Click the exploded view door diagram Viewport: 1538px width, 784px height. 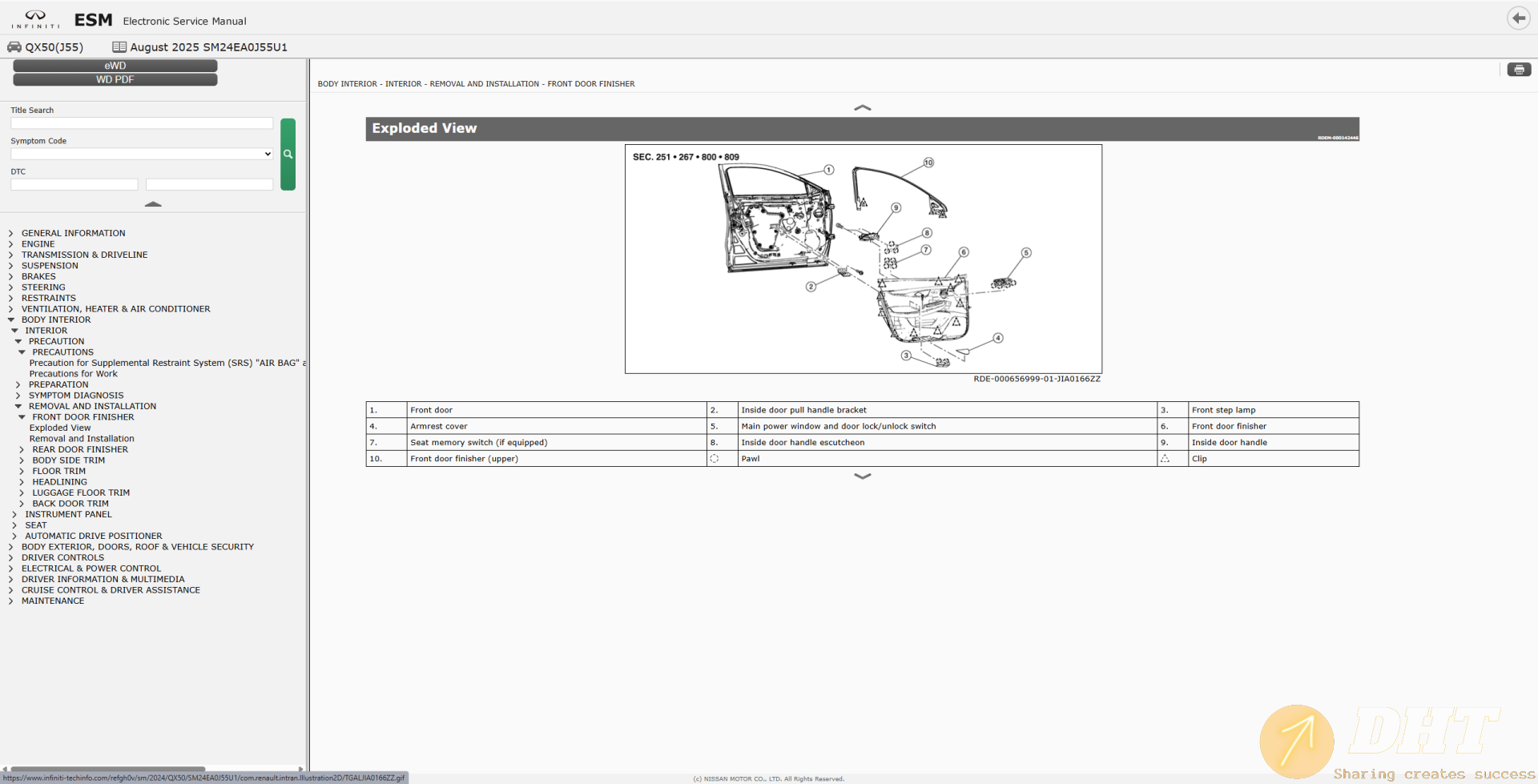(x=863, y=259)
